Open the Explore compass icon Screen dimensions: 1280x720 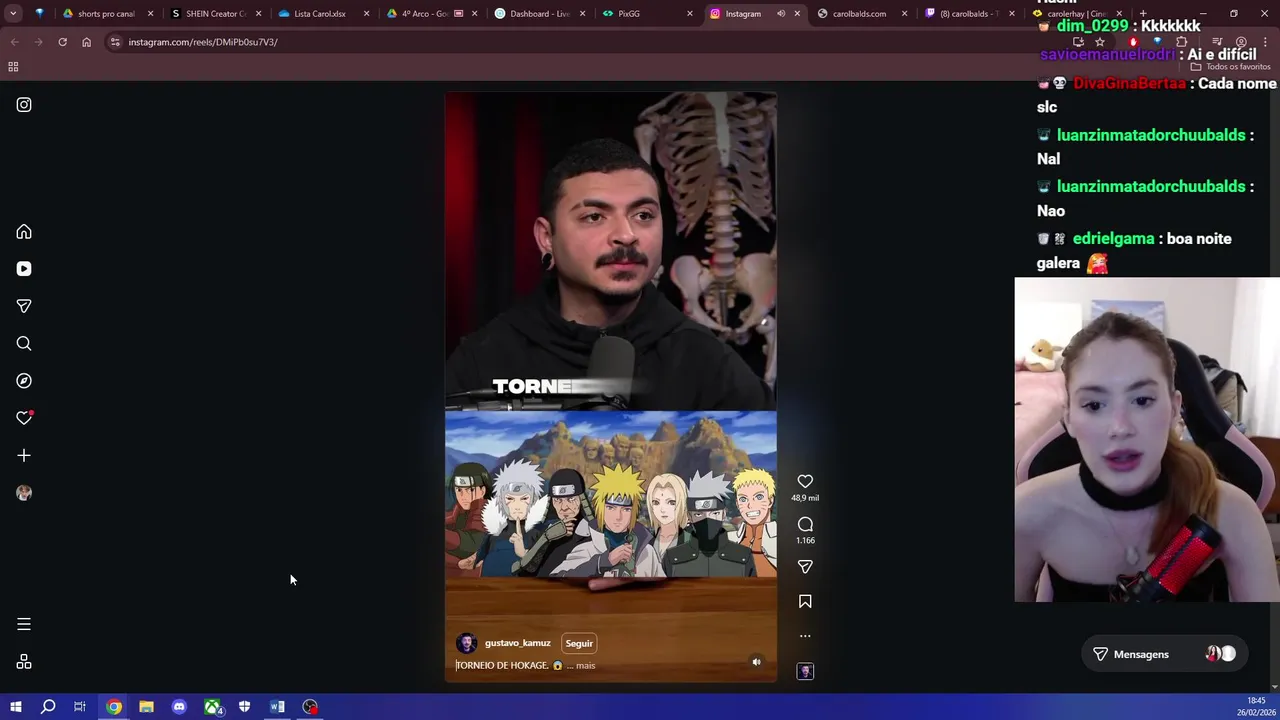(x=24, y=381)
